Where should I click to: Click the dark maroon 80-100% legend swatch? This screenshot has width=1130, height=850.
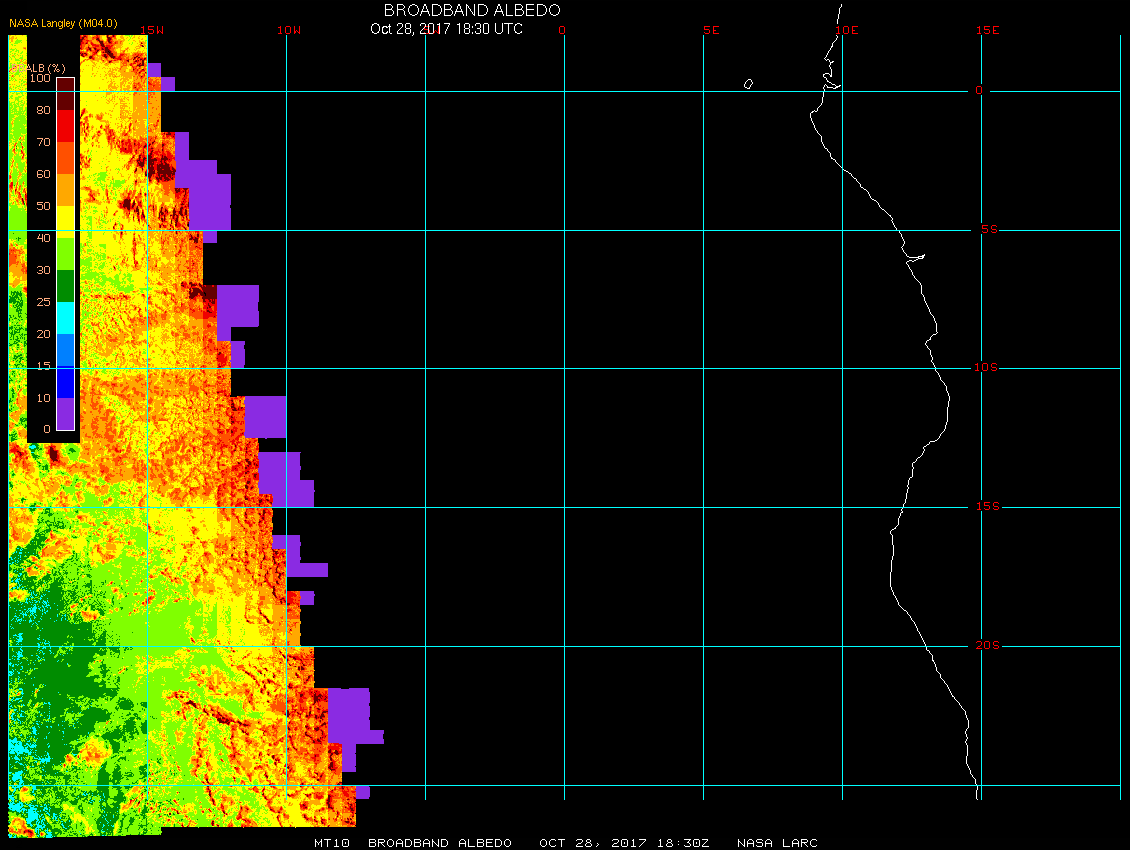click(65, 93)
